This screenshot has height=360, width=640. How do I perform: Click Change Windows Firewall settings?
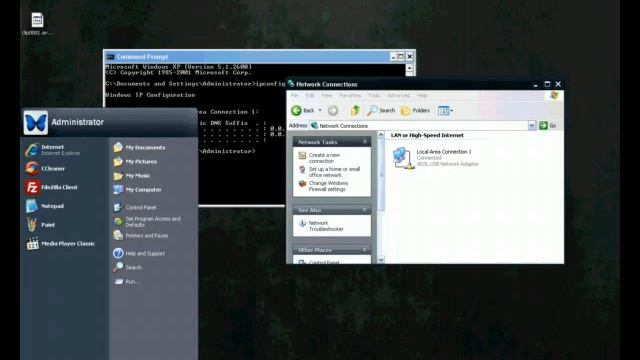[x=323, y=186]
